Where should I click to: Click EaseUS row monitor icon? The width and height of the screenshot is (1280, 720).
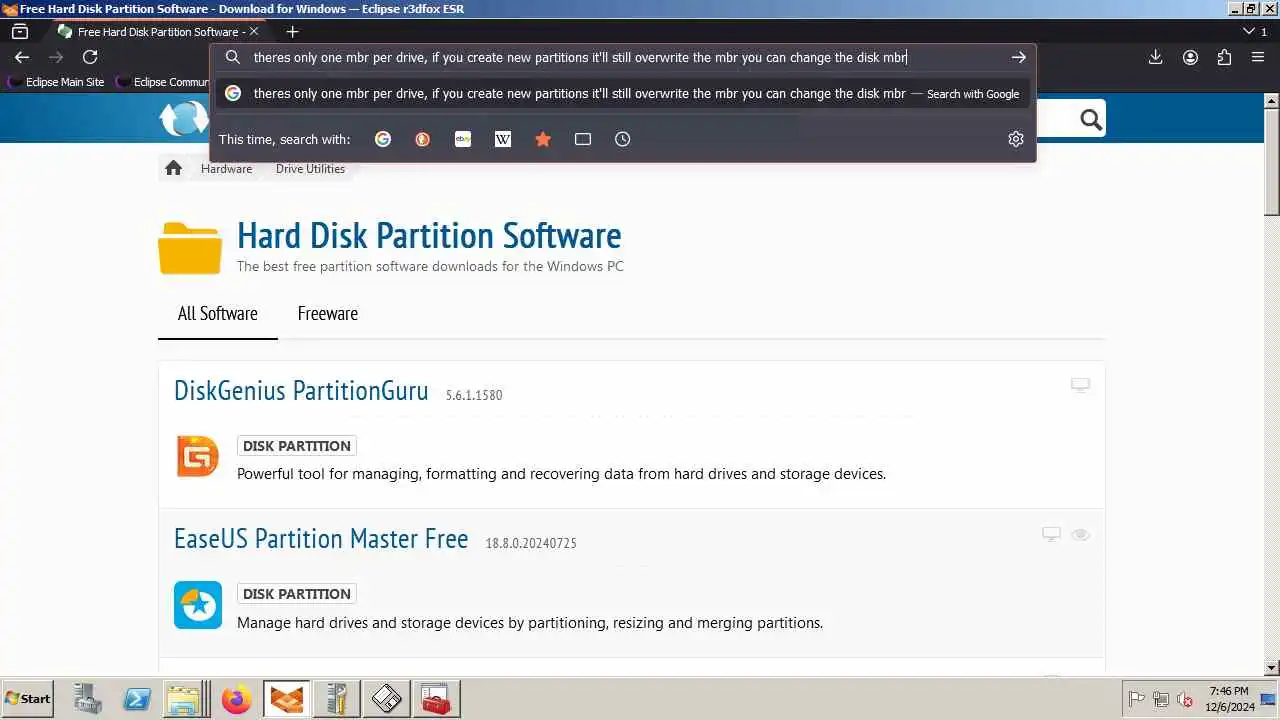1051,534
